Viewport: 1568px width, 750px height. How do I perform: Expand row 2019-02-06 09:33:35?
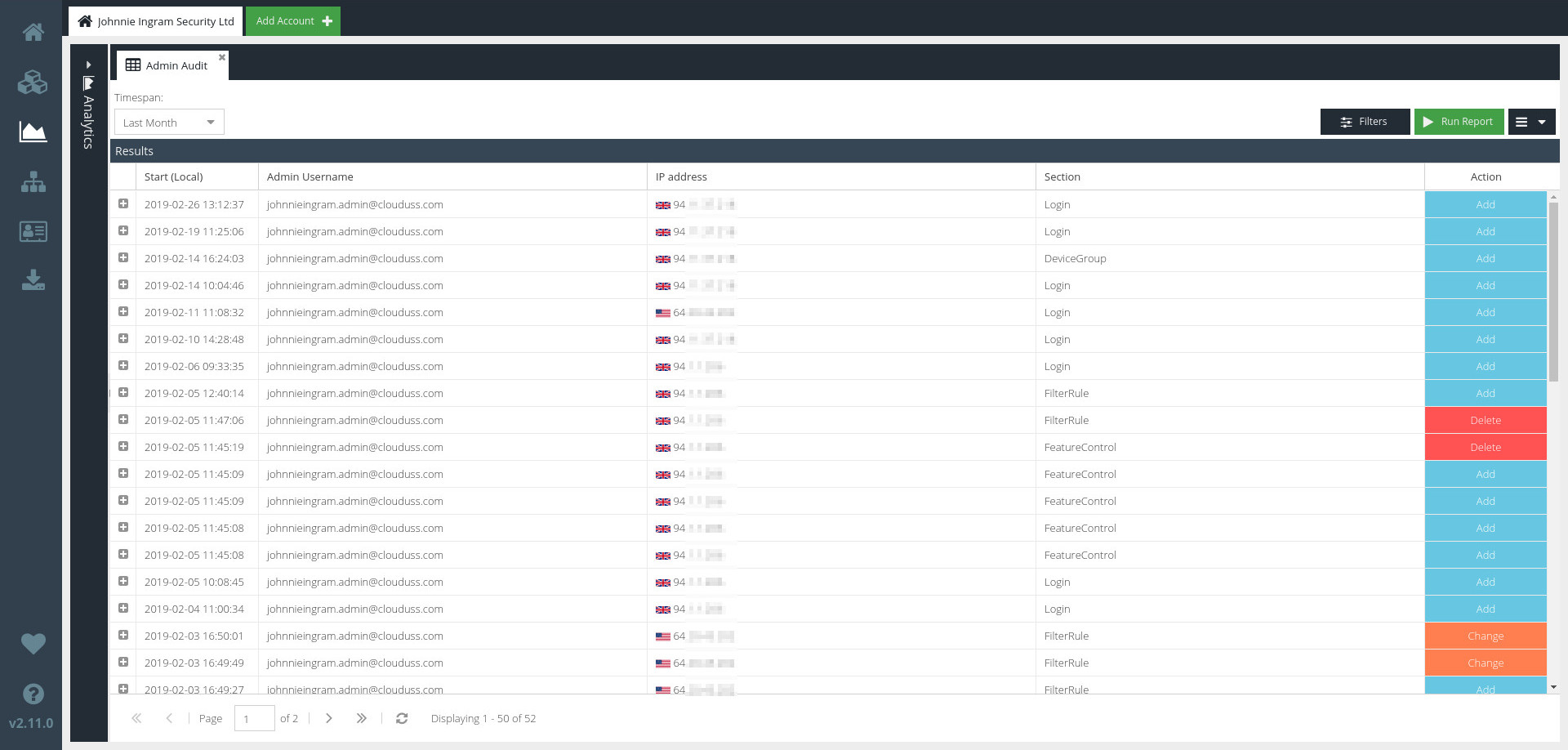pos(123,365)
